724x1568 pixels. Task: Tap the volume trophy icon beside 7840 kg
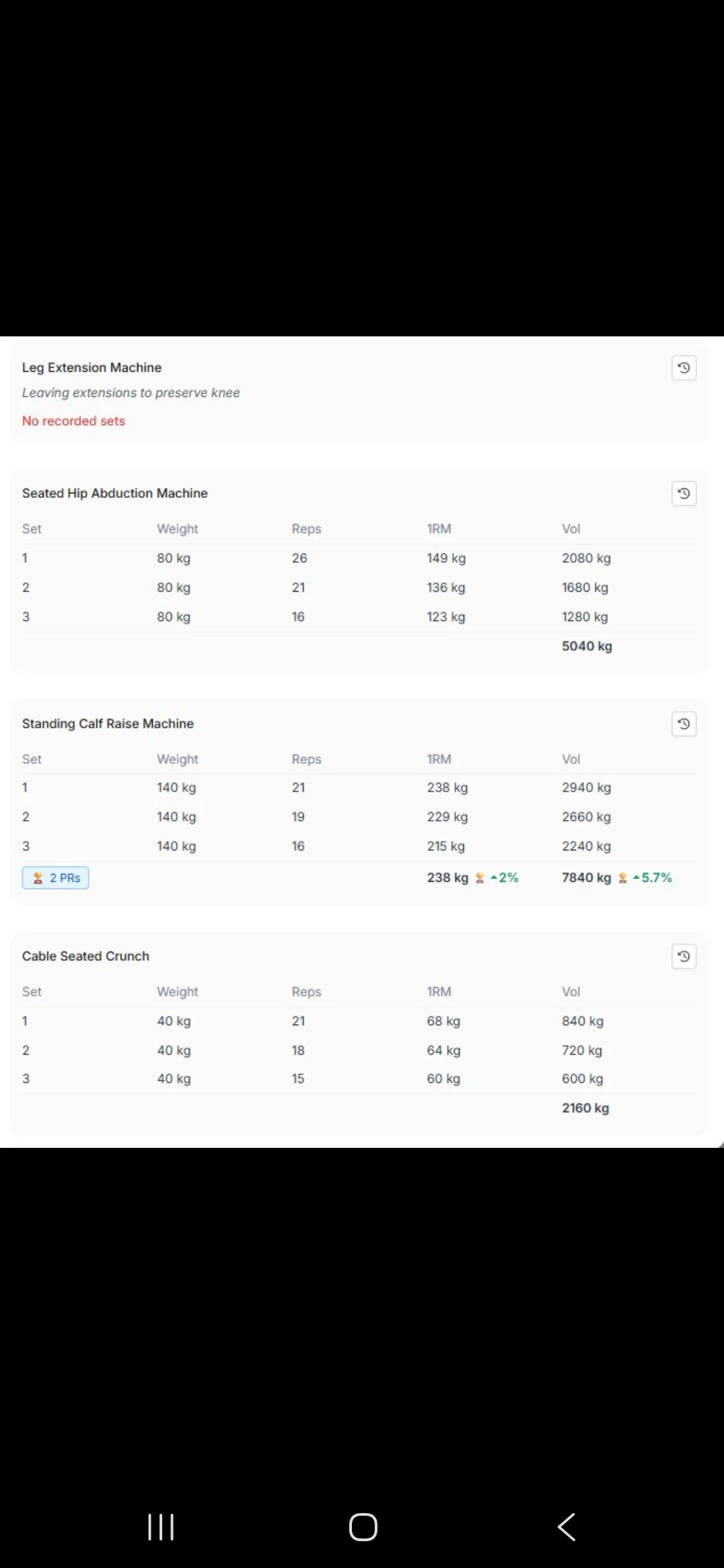click(x=622, y=878)
